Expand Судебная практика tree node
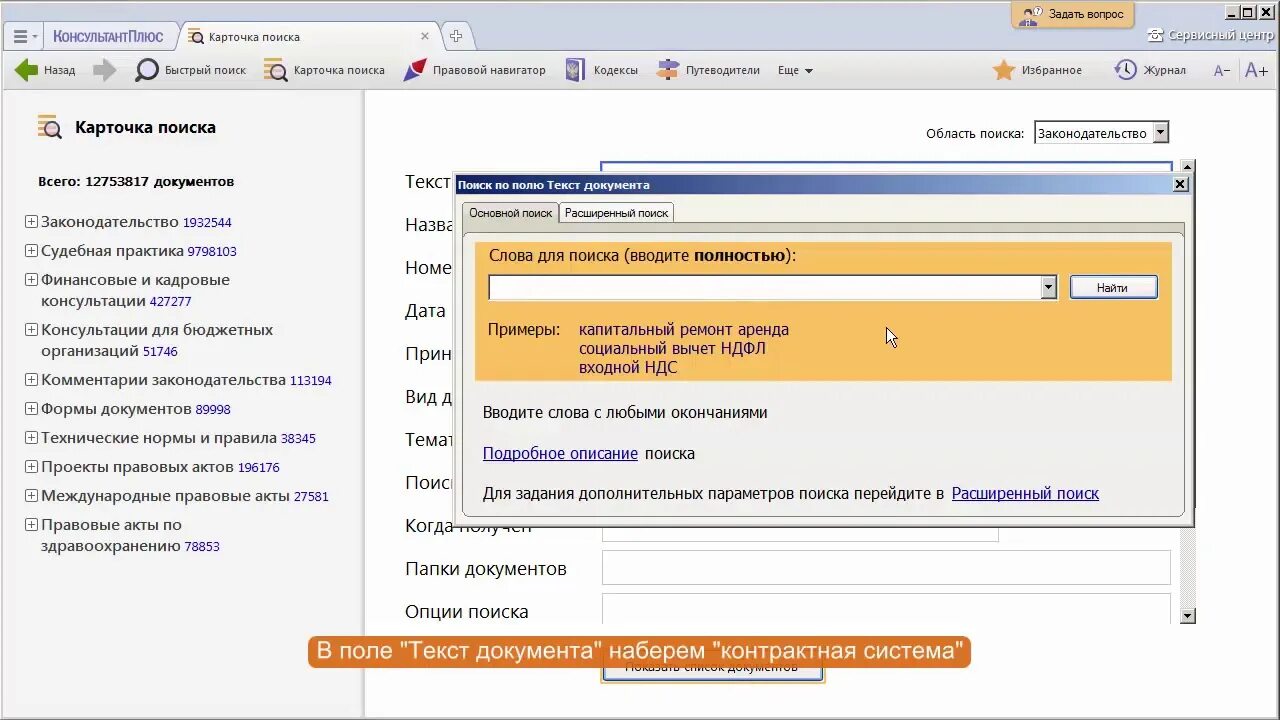Screen dimensions: 1280x720 (x=31, y=251)
